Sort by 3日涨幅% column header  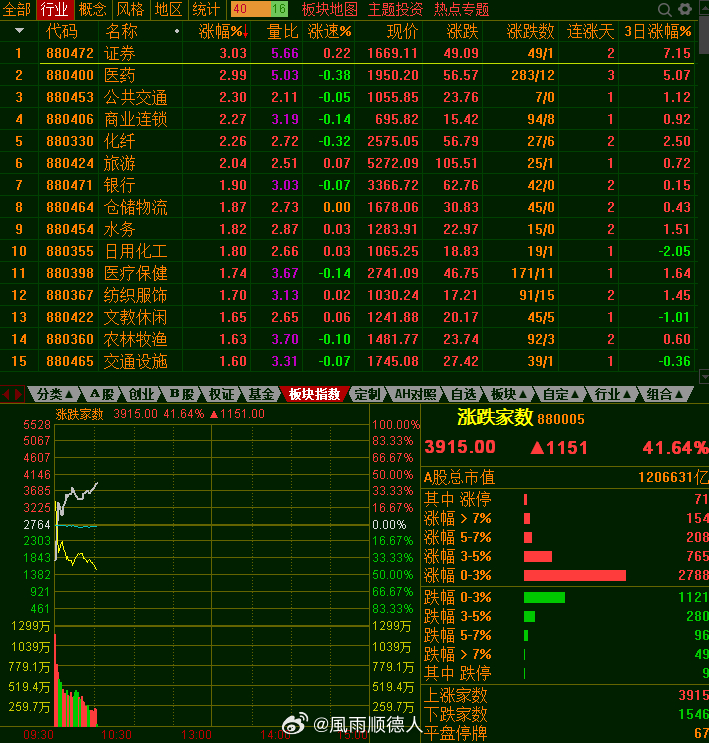tap(658, 32)
